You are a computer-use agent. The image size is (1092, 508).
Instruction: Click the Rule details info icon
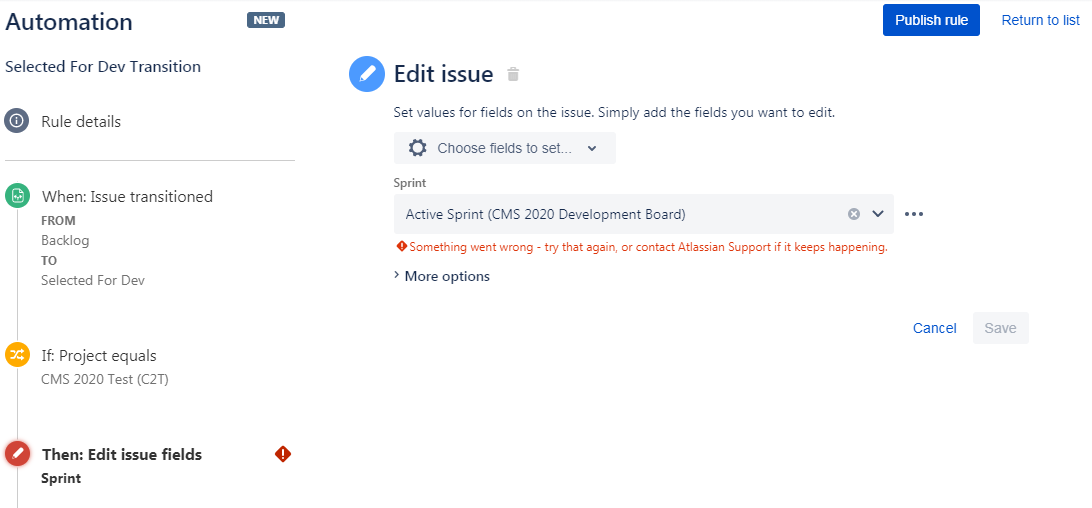17,121
